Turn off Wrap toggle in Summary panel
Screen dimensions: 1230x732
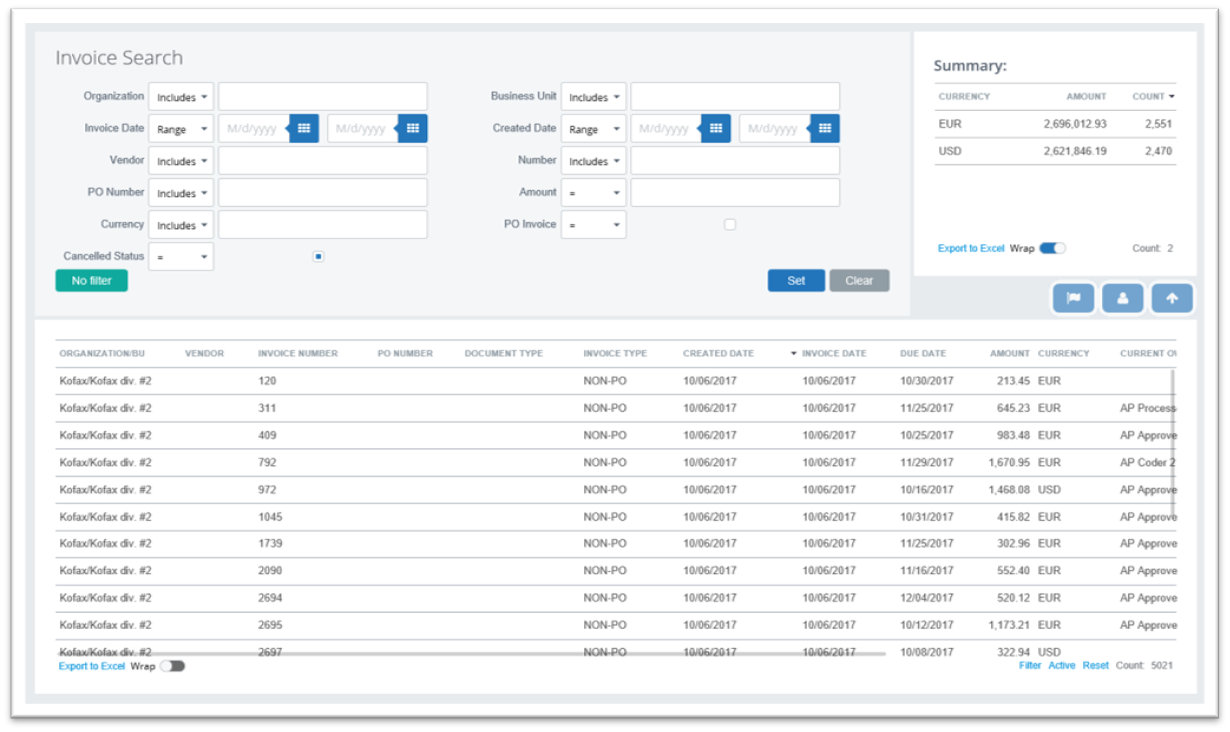[1052, 248]
